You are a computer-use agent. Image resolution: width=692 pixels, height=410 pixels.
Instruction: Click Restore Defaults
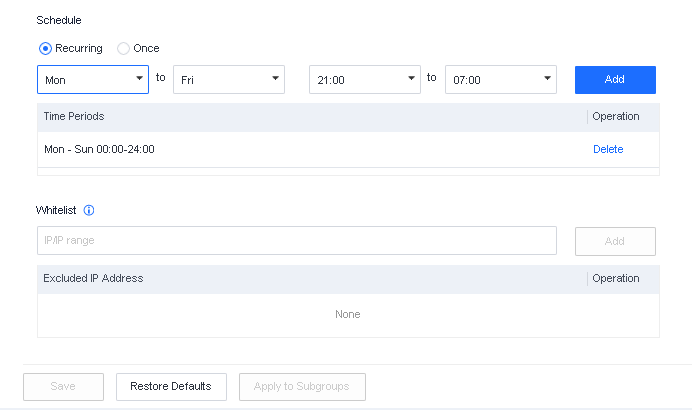pyautogui.click(x=171, y=386)
